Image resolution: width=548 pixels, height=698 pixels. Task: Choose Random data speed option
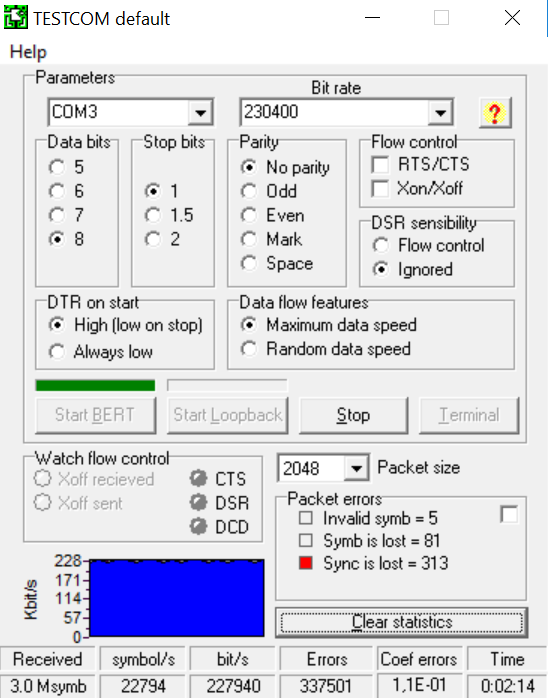248,349
